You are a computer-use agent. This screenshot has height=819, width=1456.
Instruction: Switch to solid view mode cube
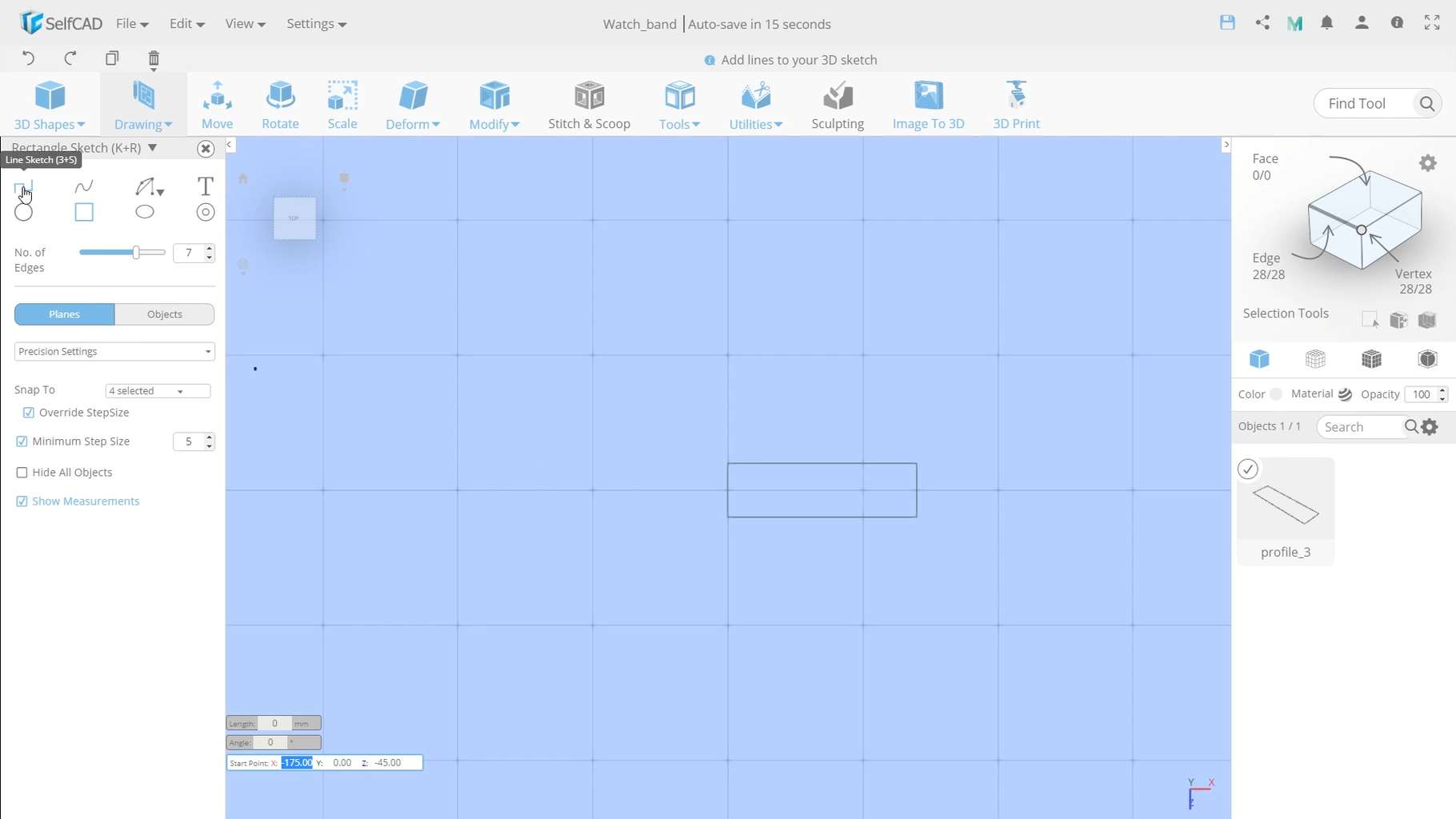1259,359
